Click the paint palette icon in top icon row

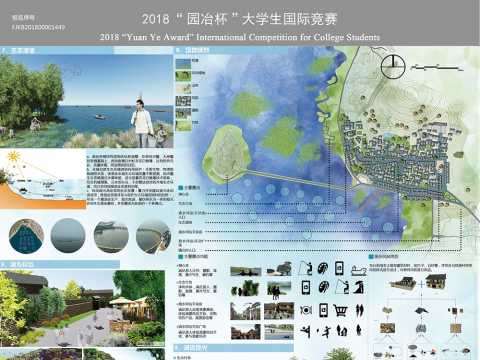(x=322, y=268)
